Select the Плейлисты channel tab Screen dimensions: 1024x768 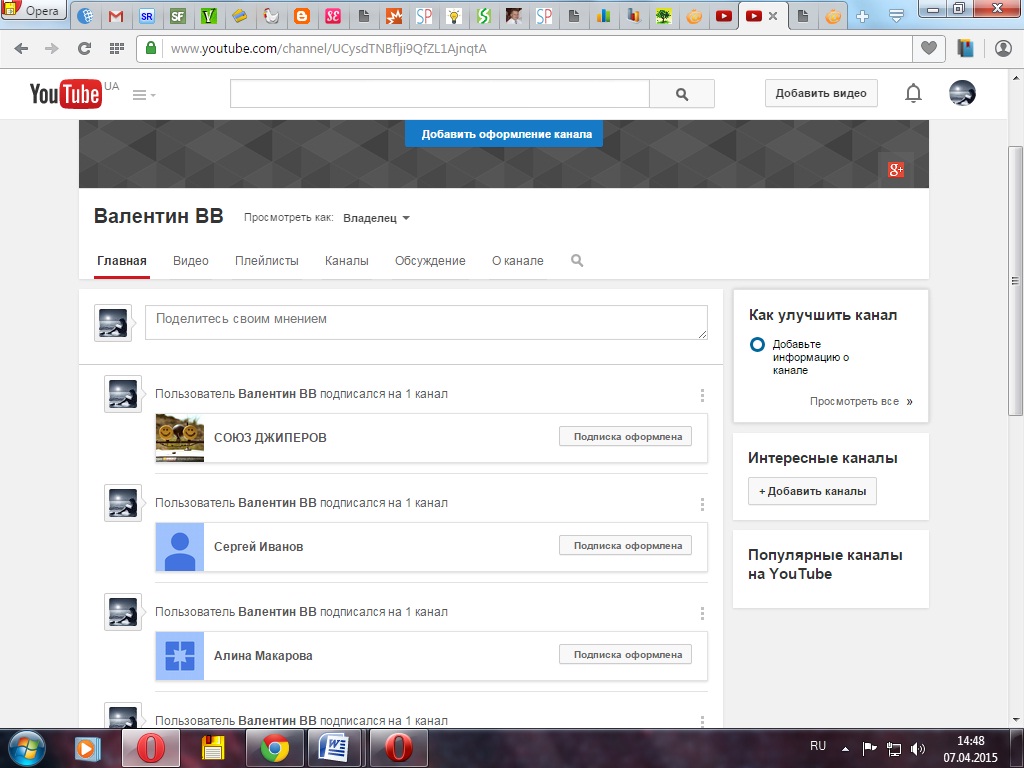point(266,261)
